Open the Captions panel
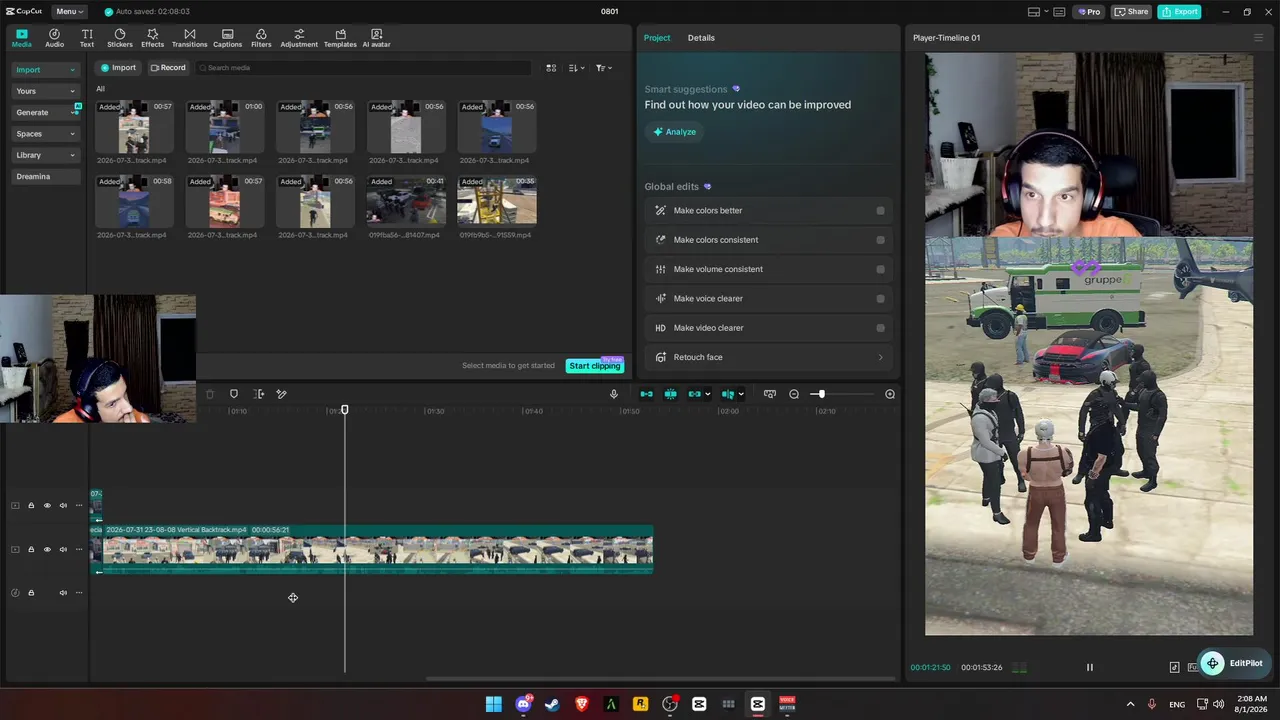 227,38
